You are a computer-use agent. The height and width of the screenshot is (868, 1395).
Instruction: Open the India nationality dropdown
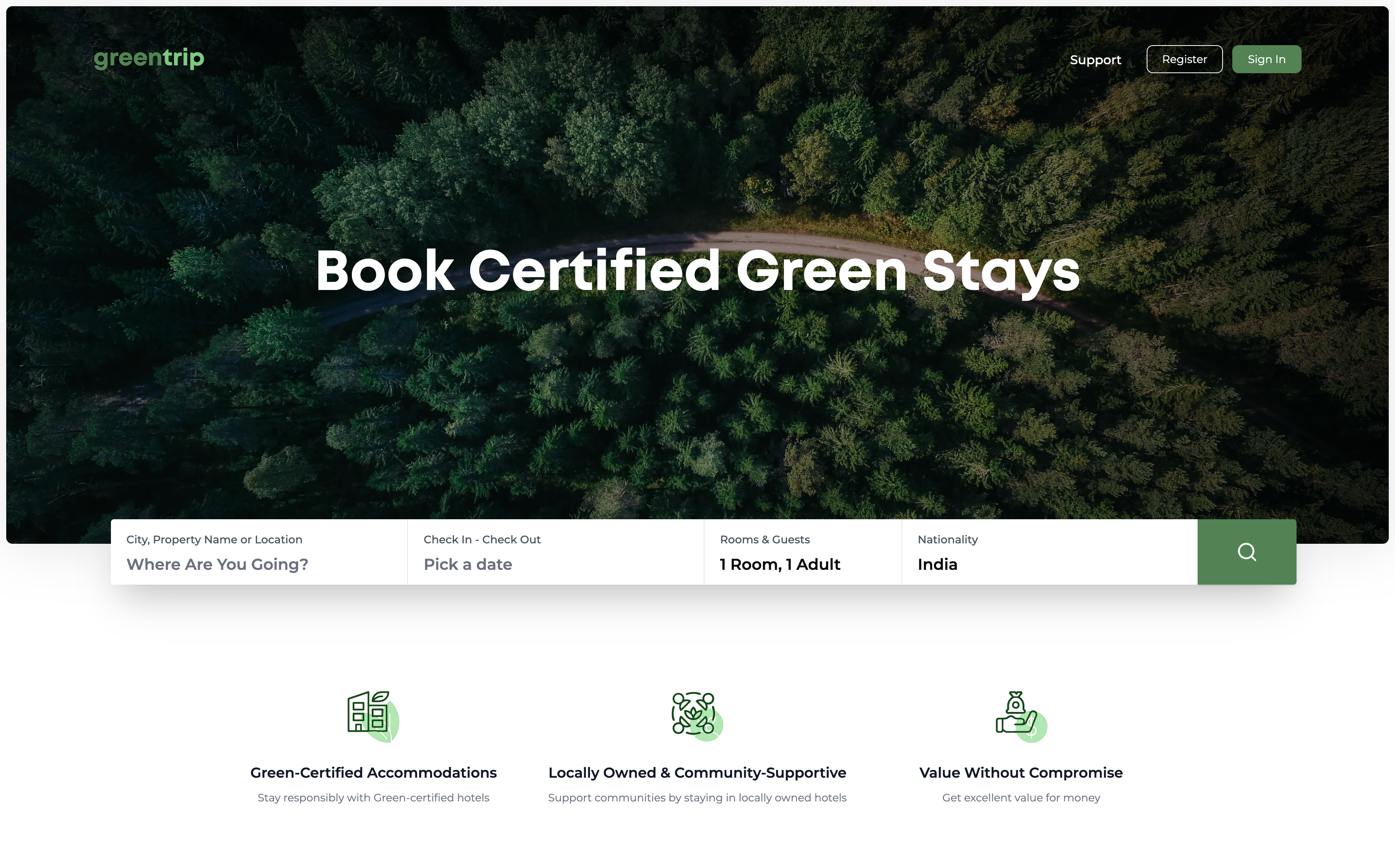click(937, 564)
